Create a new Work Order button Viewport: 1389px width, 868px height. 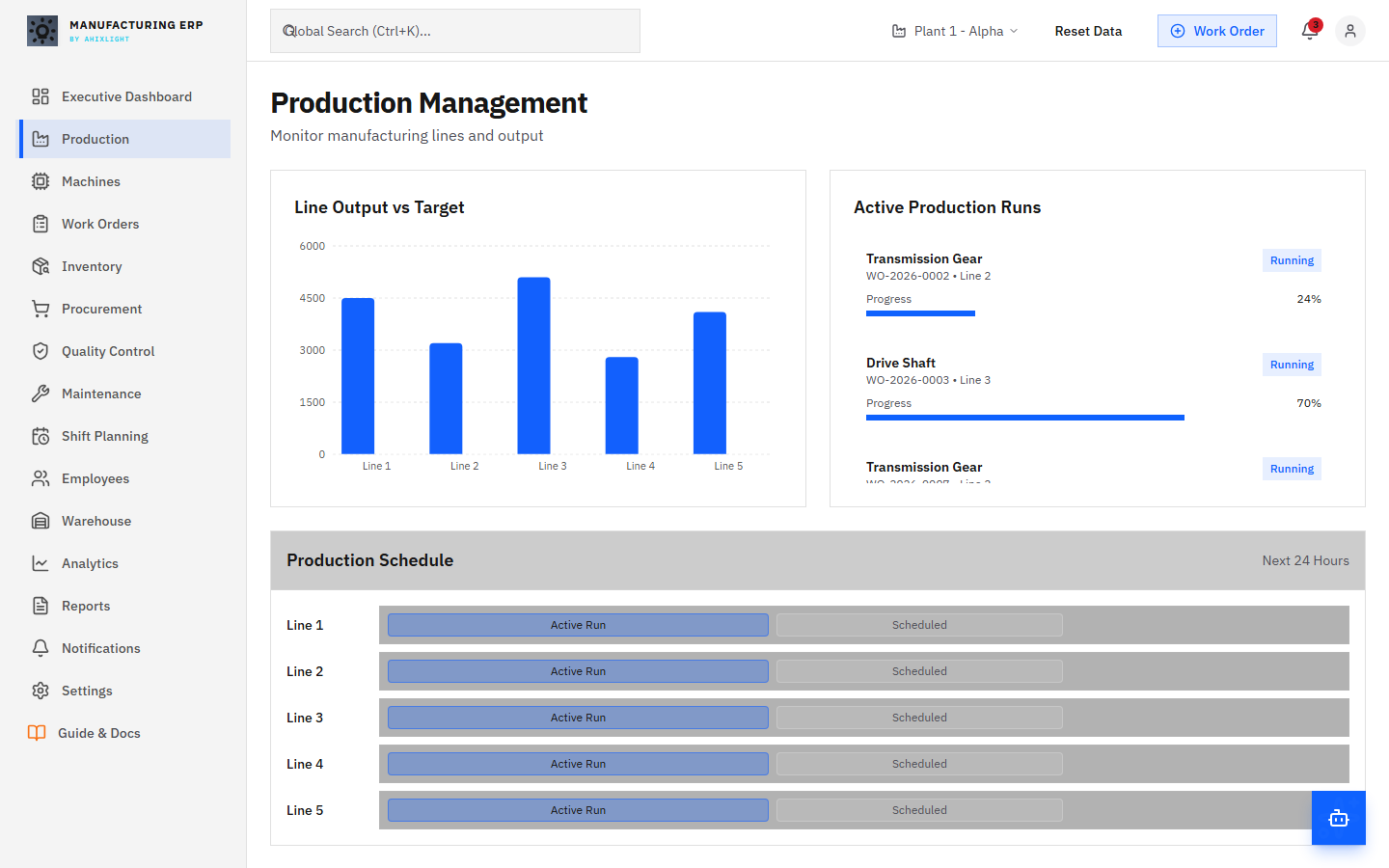(x=1217, y=31)
